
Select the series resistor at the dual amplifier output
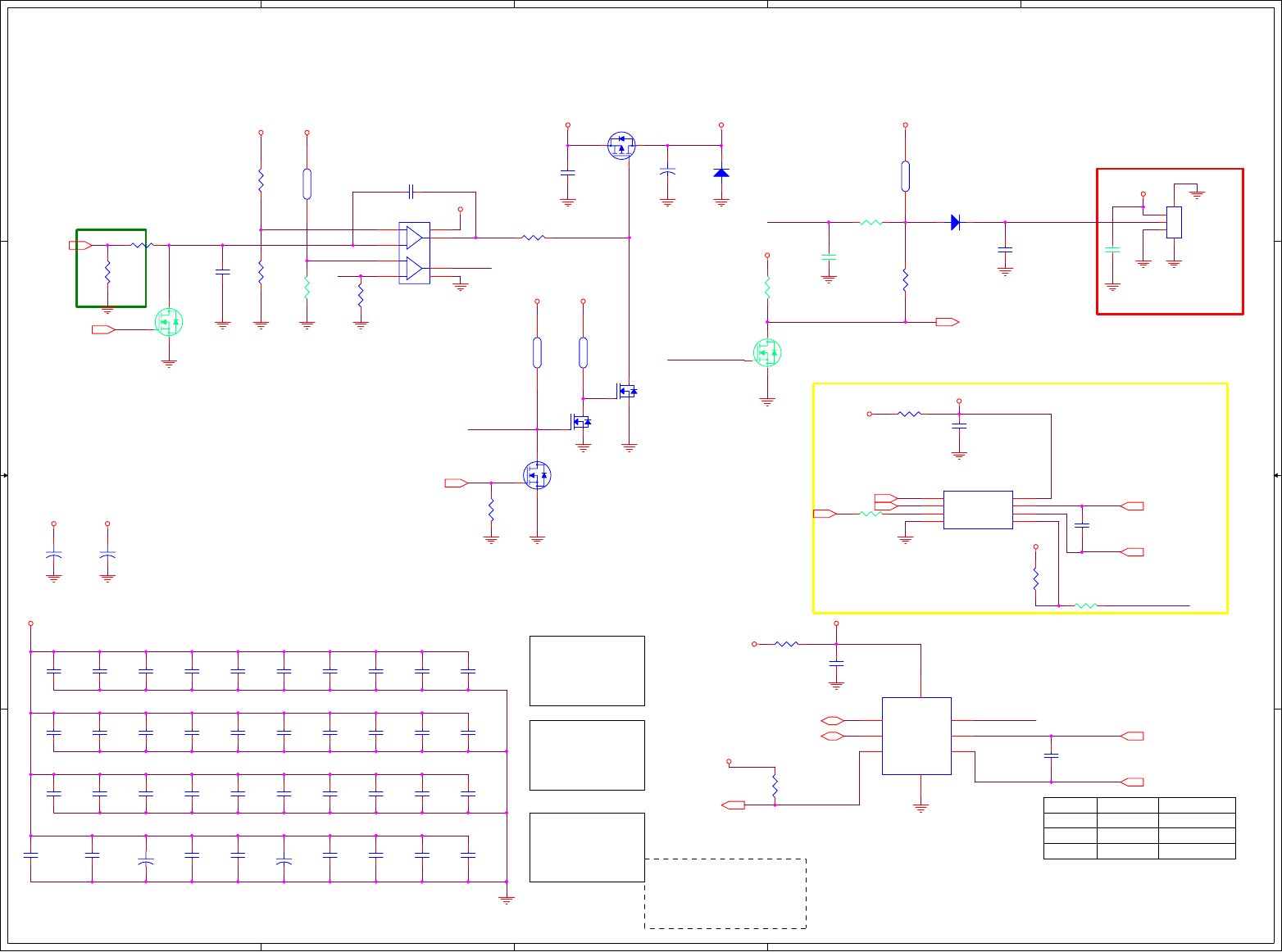click(x=533, y=238)
